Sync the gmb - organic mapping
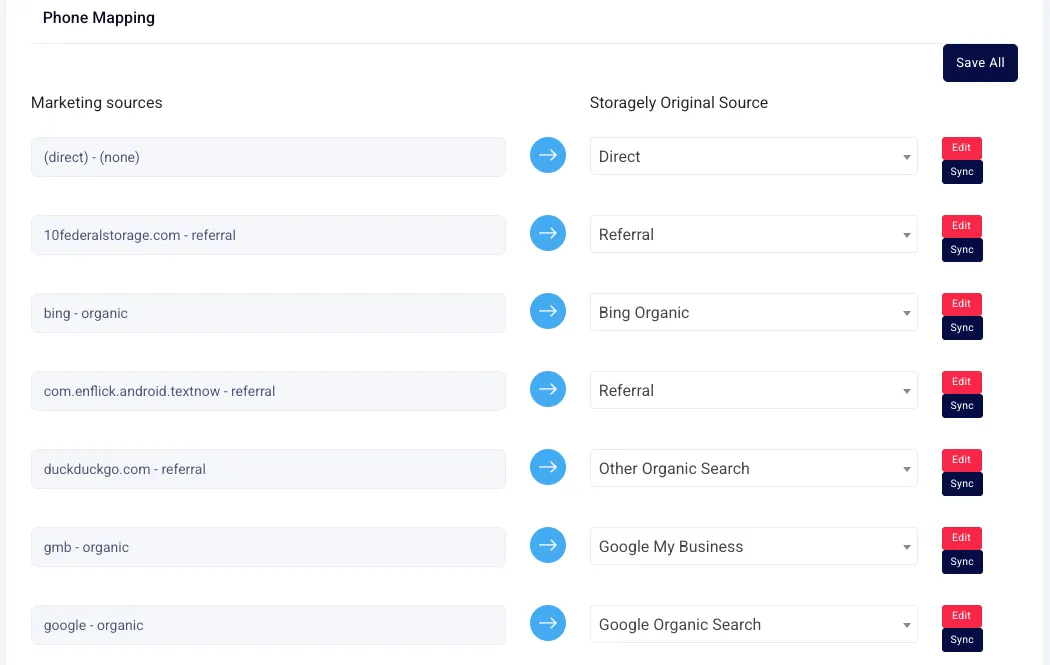 (962, 562)
